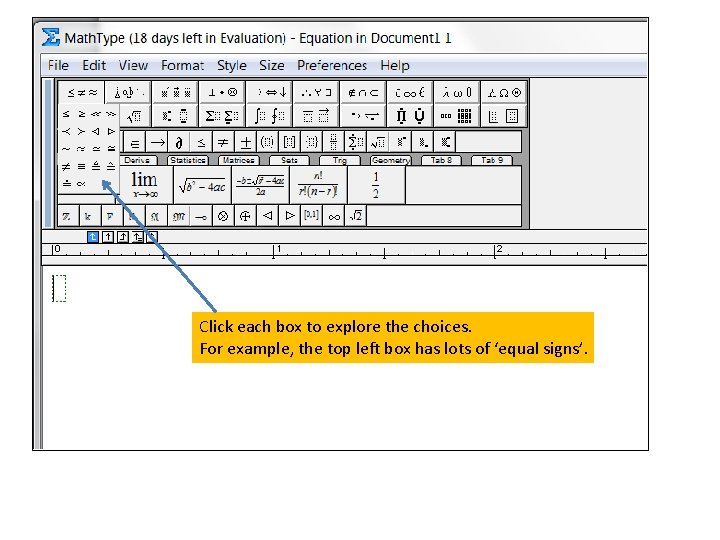Image resolution: width=720 pixels, height=540 pixels.
Task: Insert right arrow from small symbol bar
Action: pos(158,142)
